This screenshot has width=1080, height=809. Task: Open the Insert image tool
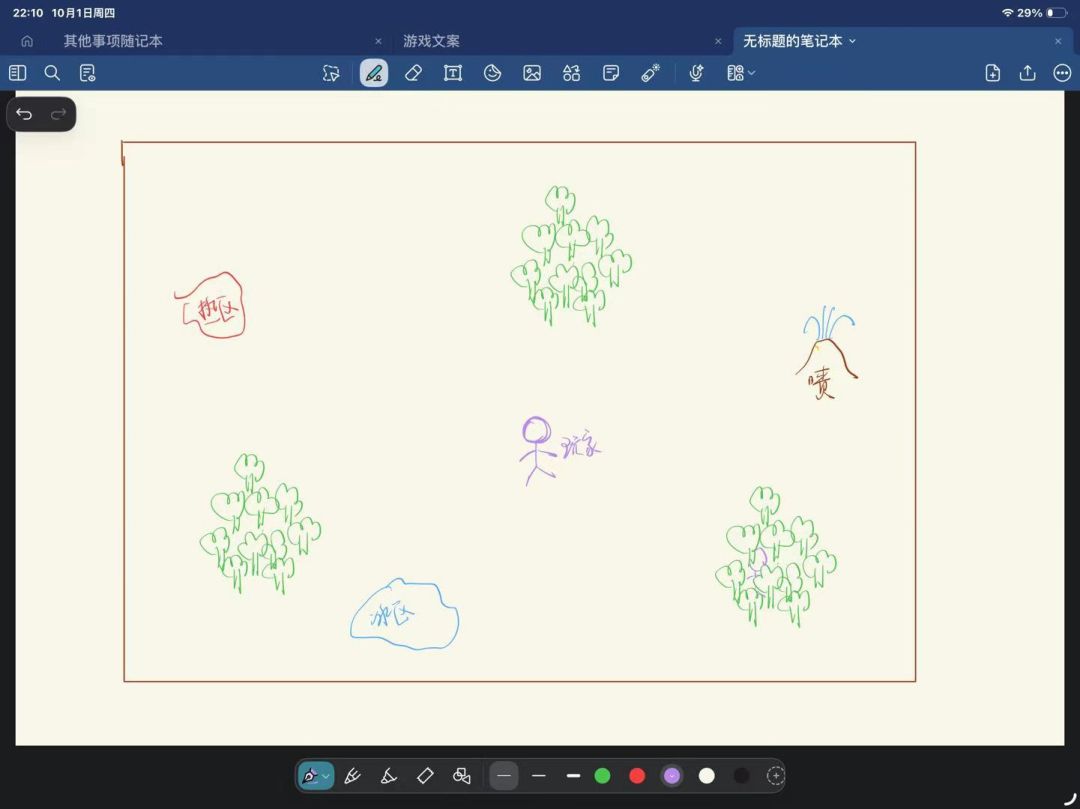(532, 73)
